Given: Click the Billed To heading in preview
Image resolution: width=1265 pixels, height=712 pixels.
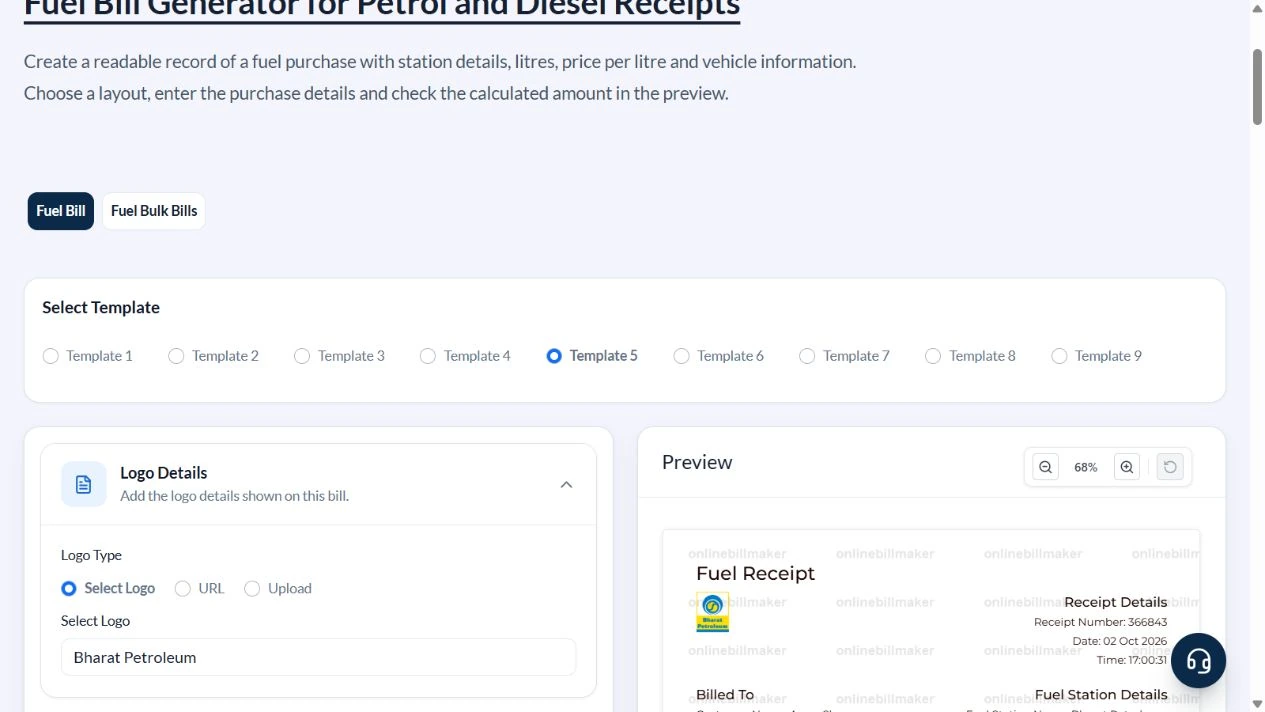Looking at the screenshot, I should point(725,694).
